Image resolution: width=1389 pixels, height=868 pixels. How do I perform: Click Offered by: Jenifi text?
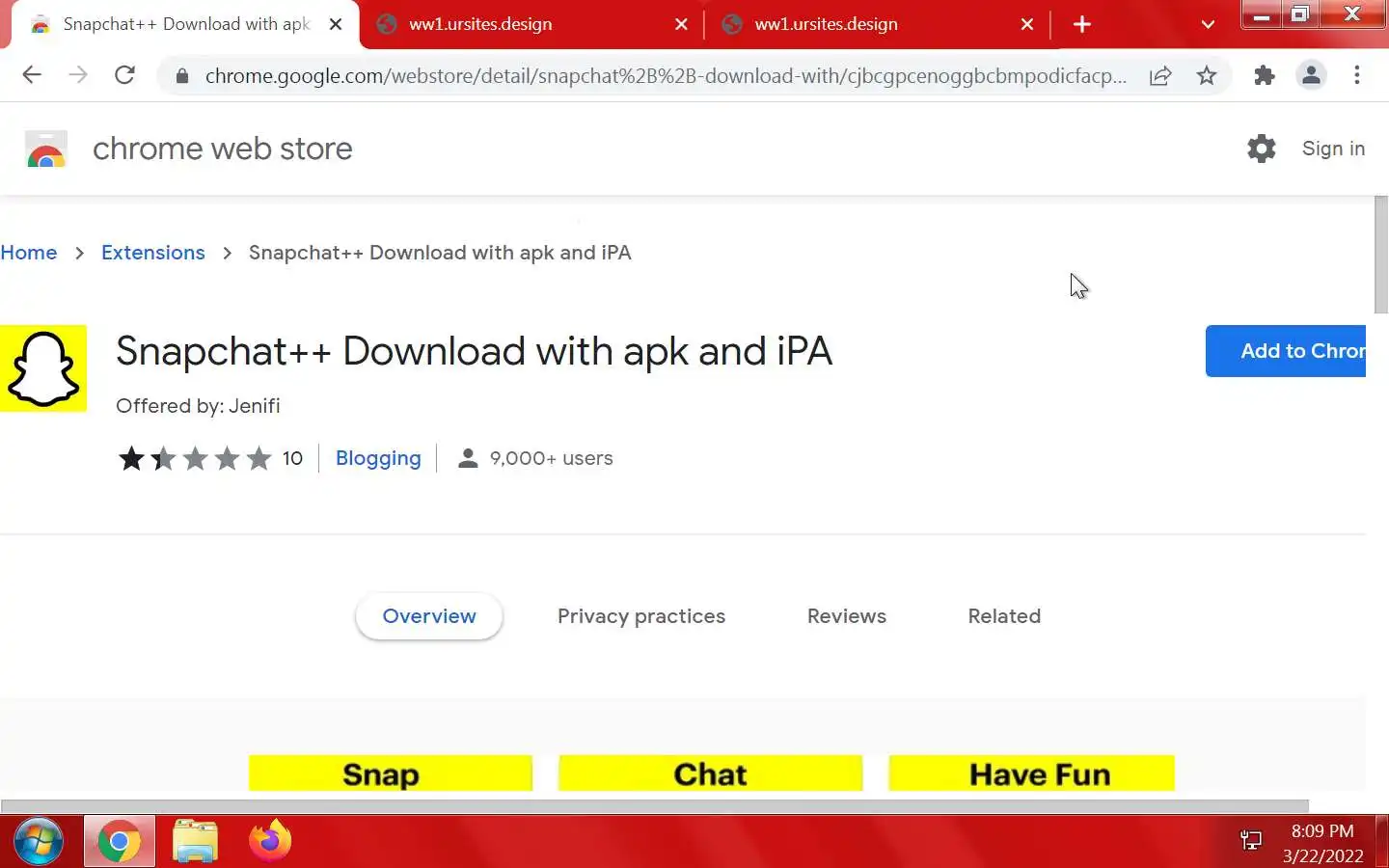point(198,406)
